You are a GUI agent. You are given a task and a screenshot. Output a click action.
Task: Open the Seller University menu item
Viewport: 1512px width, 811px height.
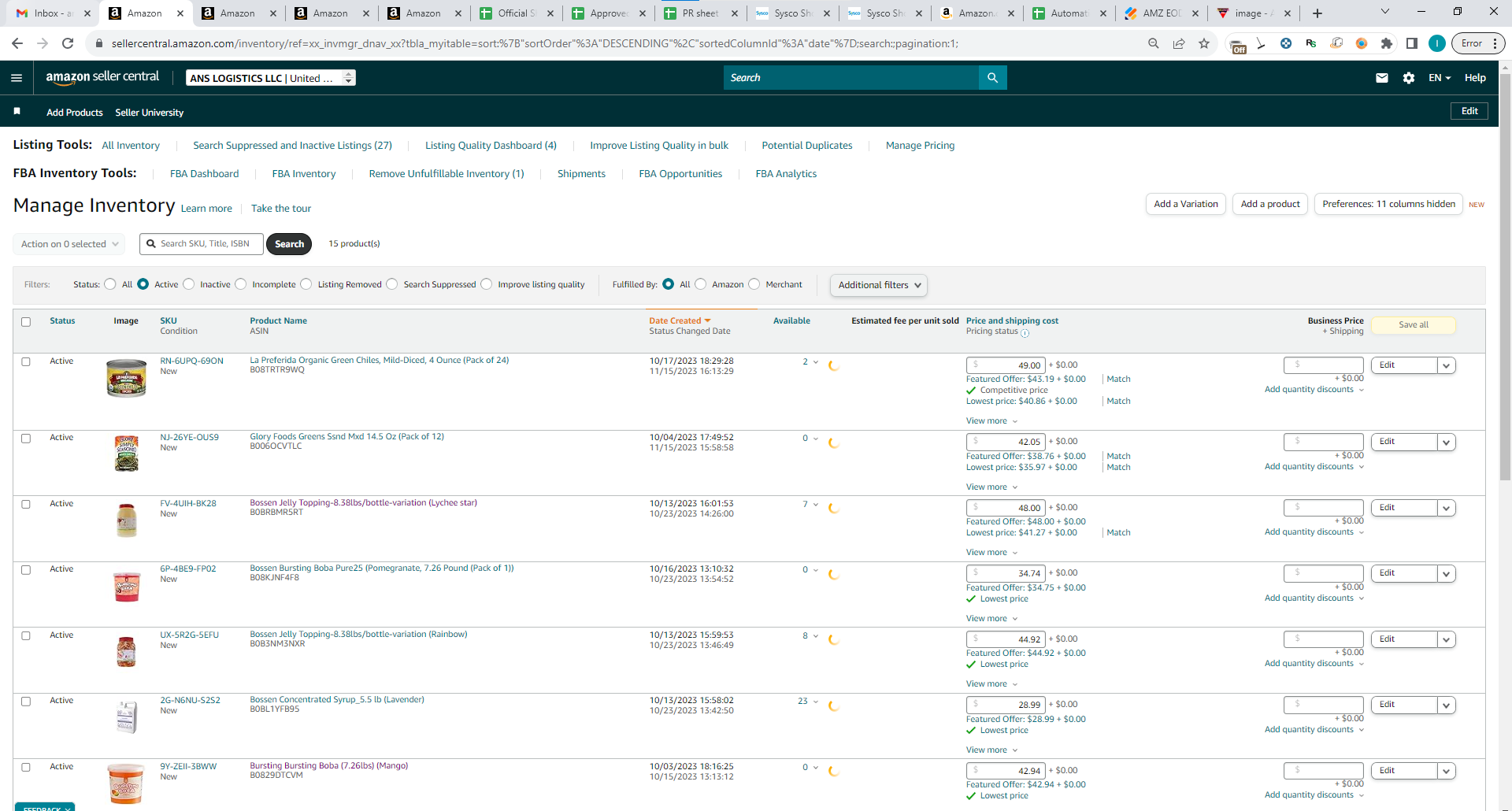[150, 113]
